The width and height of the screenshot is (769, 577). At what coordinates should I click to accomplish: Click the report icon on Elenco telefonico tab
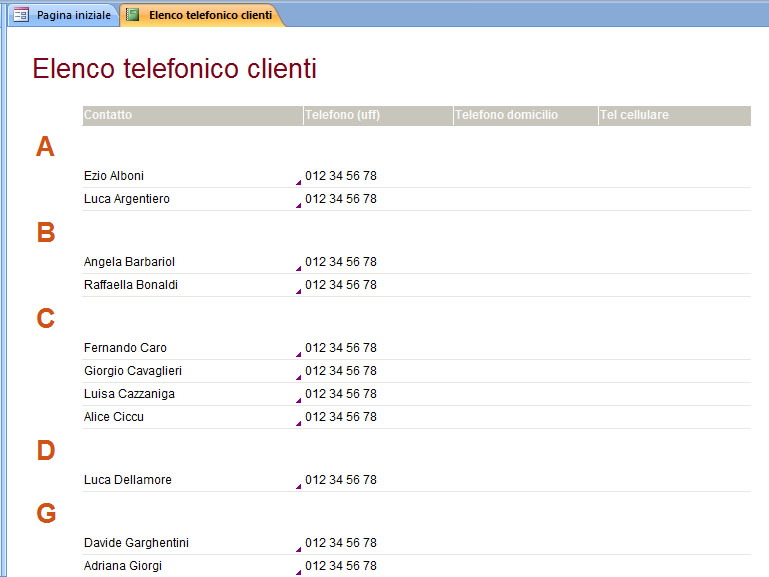tap(133, 15)
